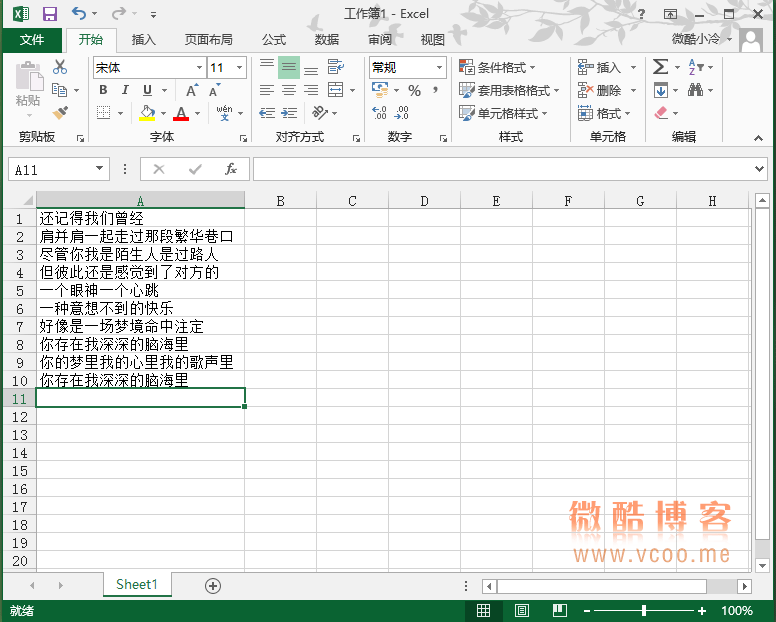Toggle bold formatting
Viewport: 776px width, 622px height.
[x=102, y=91]
